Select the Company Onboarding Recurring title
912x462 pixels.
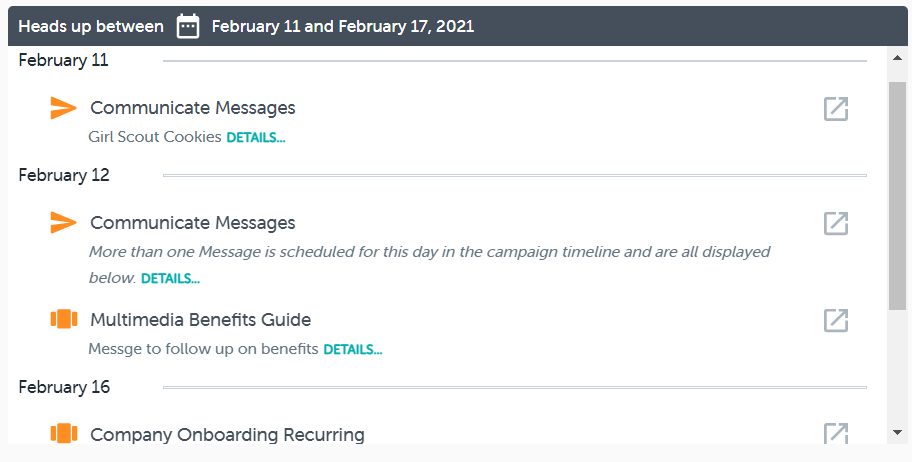(227, 435)
